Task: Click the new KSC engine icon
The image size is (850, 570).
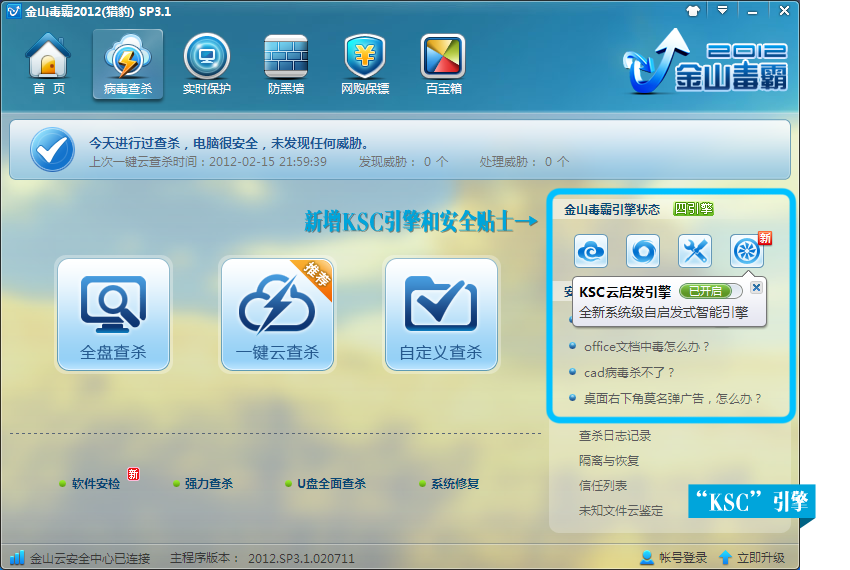Action: point(747,251)
